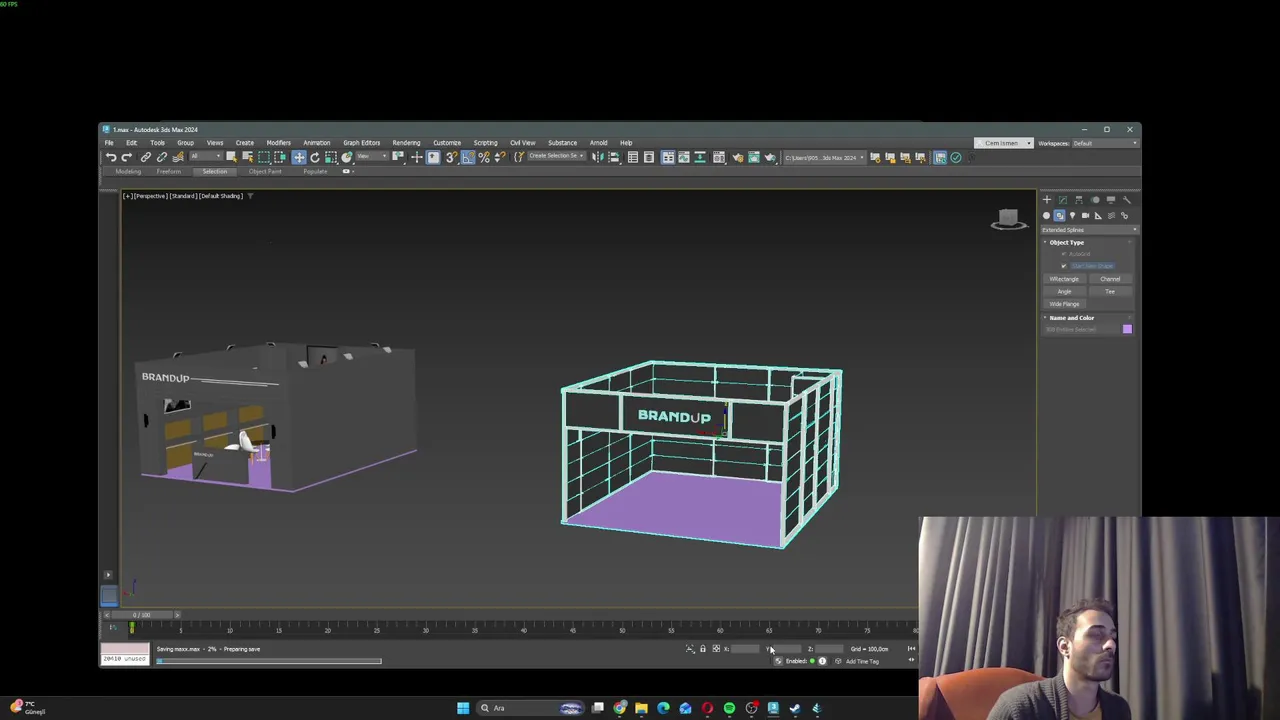1280x720 pixels.
Task: Open Rendered Frame Window icon
Action: tap(754, 157)
